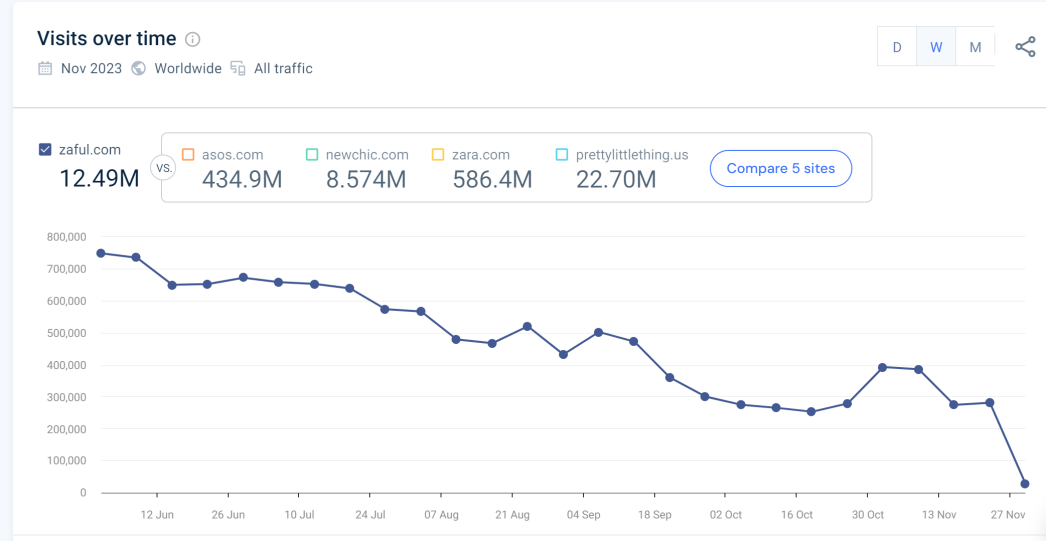Toggle the prettylittlething.us checkbox

click(562, 155)
